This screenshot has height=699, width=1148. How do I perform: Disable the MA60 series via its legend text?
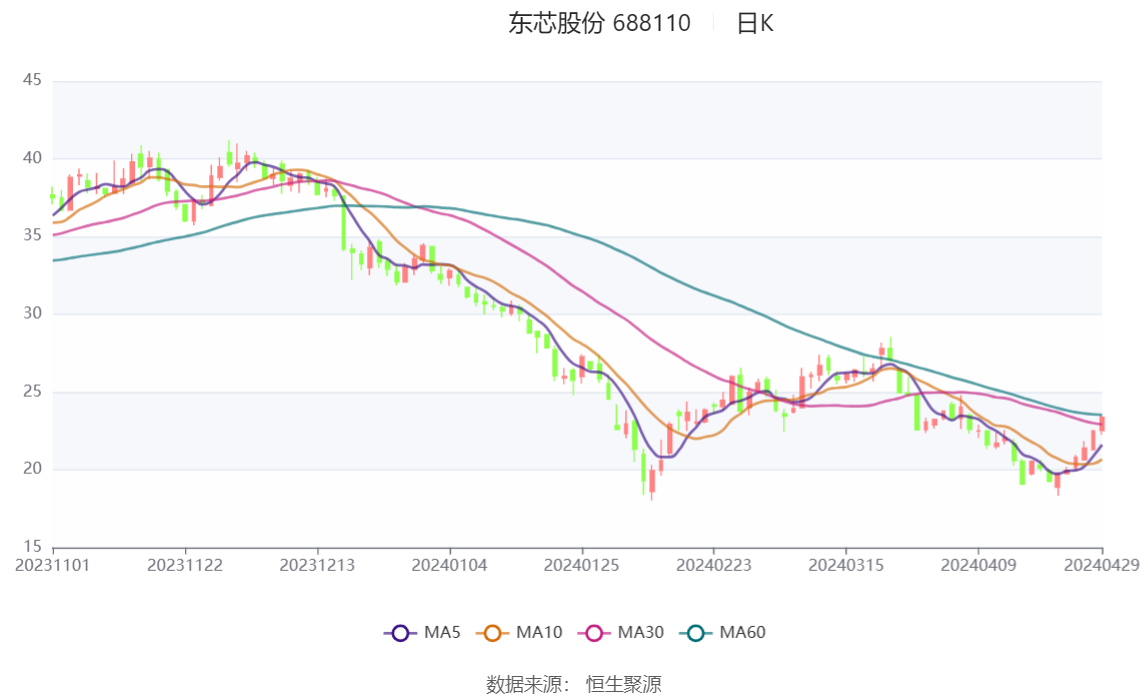(743, 633)
